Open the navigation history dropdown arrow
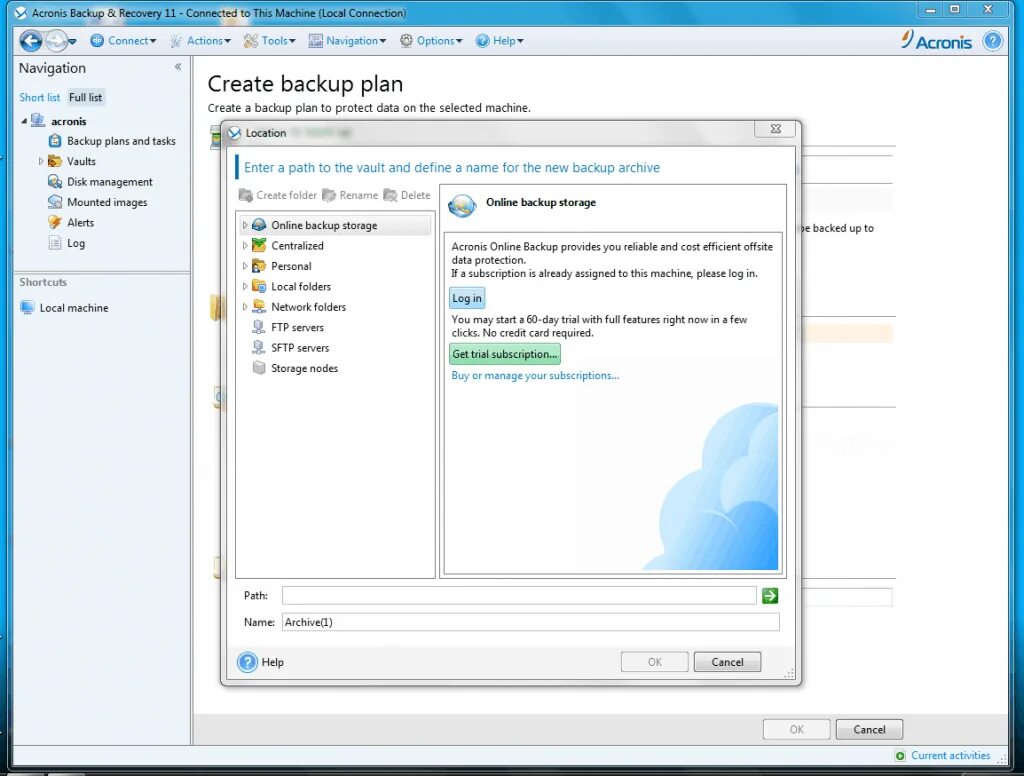1024x776 pixels. (72, 41)
